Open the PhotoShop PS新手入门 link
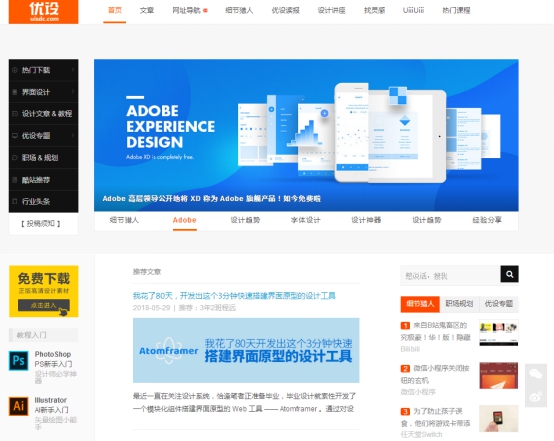Viewport: 554px width, 441px height. pos(53,359)
